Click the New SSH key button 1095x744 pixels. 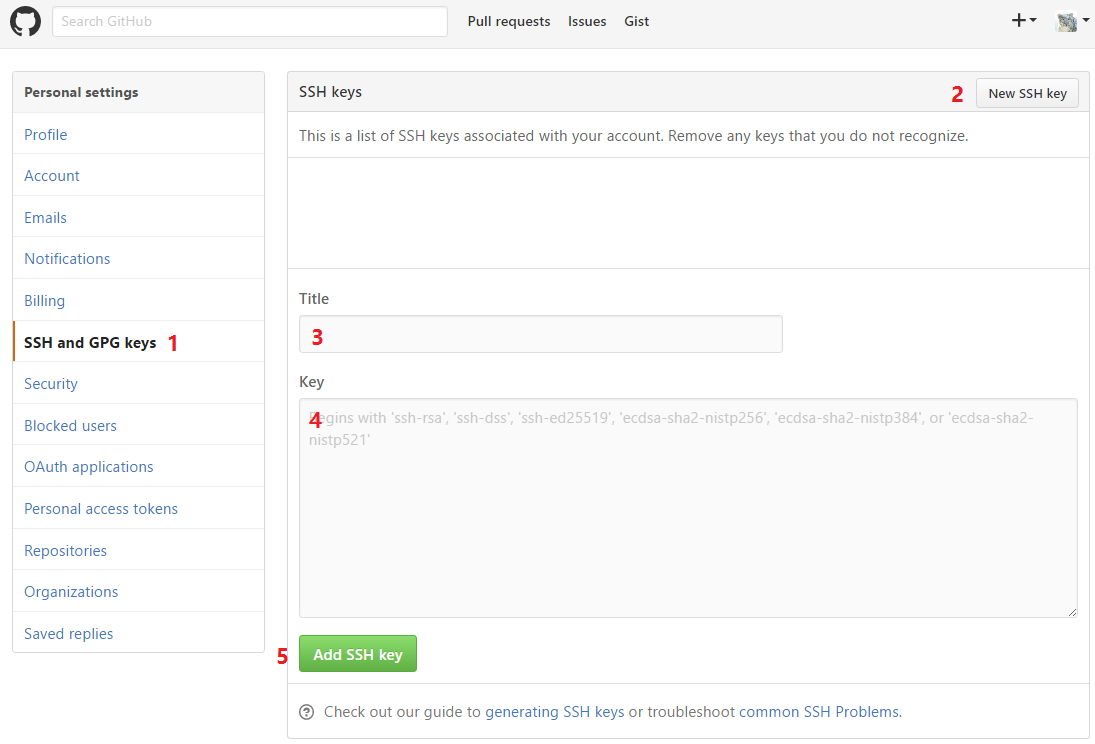(x=1027, y=92)
